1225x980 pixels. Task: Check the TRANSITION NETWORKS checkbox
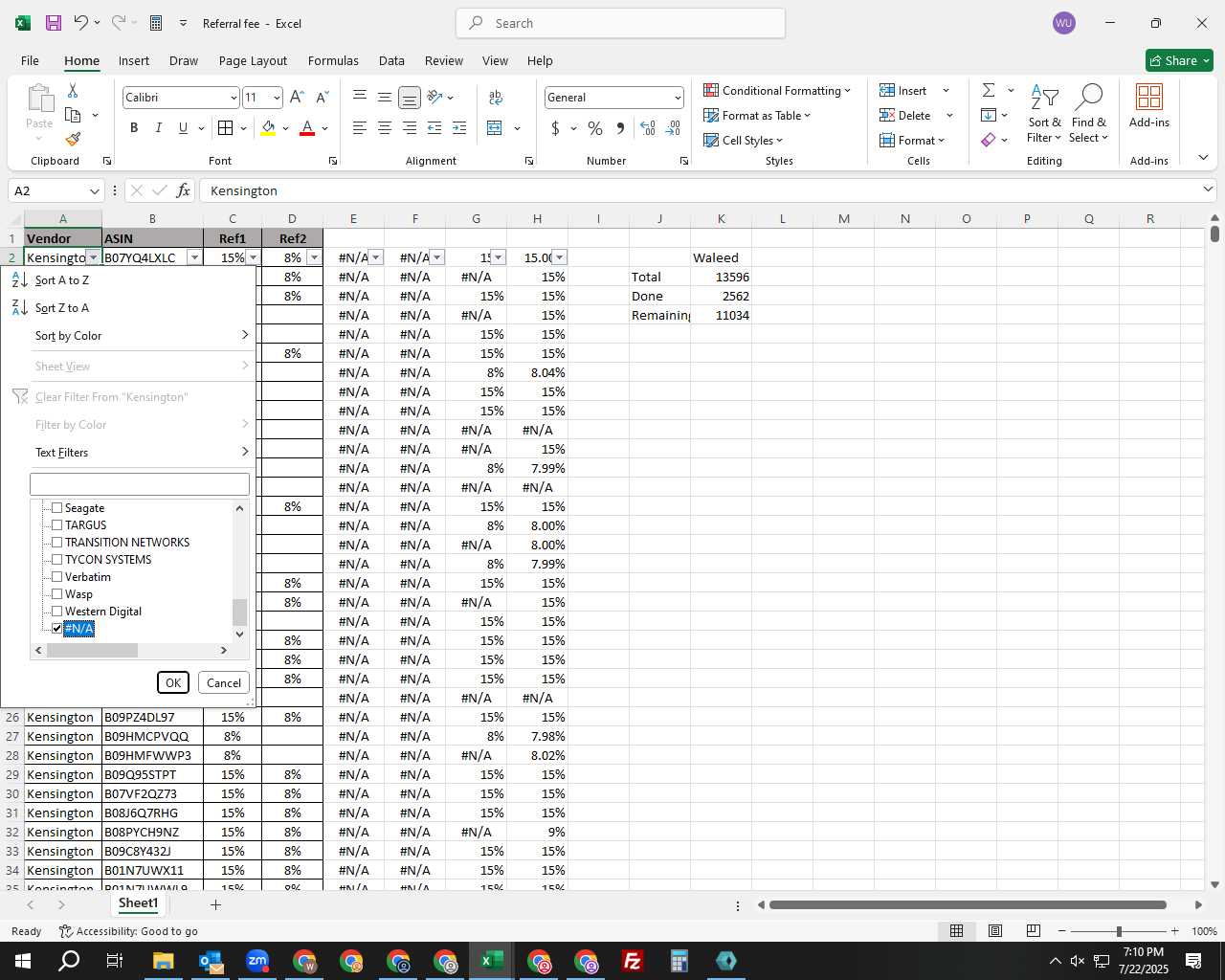coord(56,543)
